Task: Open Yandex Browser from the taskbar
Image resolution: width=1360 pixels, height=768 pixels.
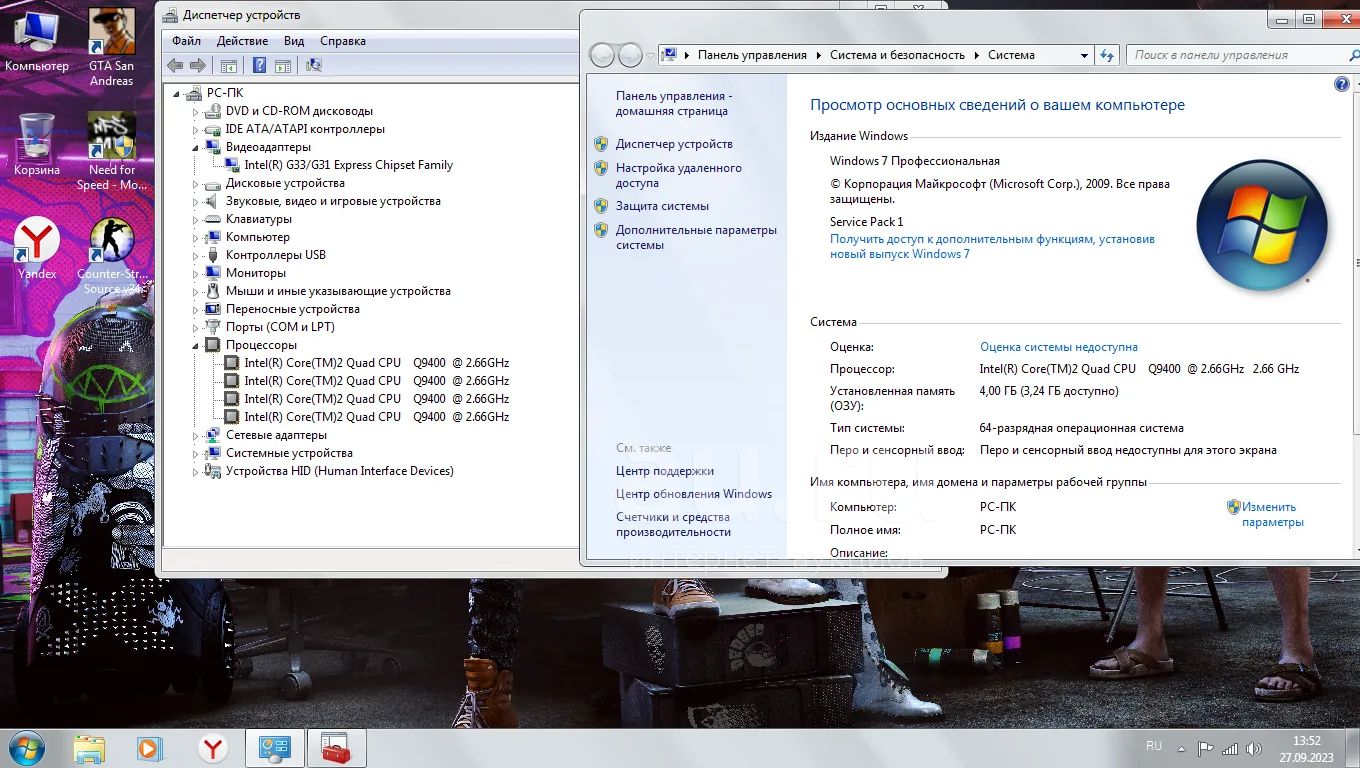Action: click(x=212, y=747)
